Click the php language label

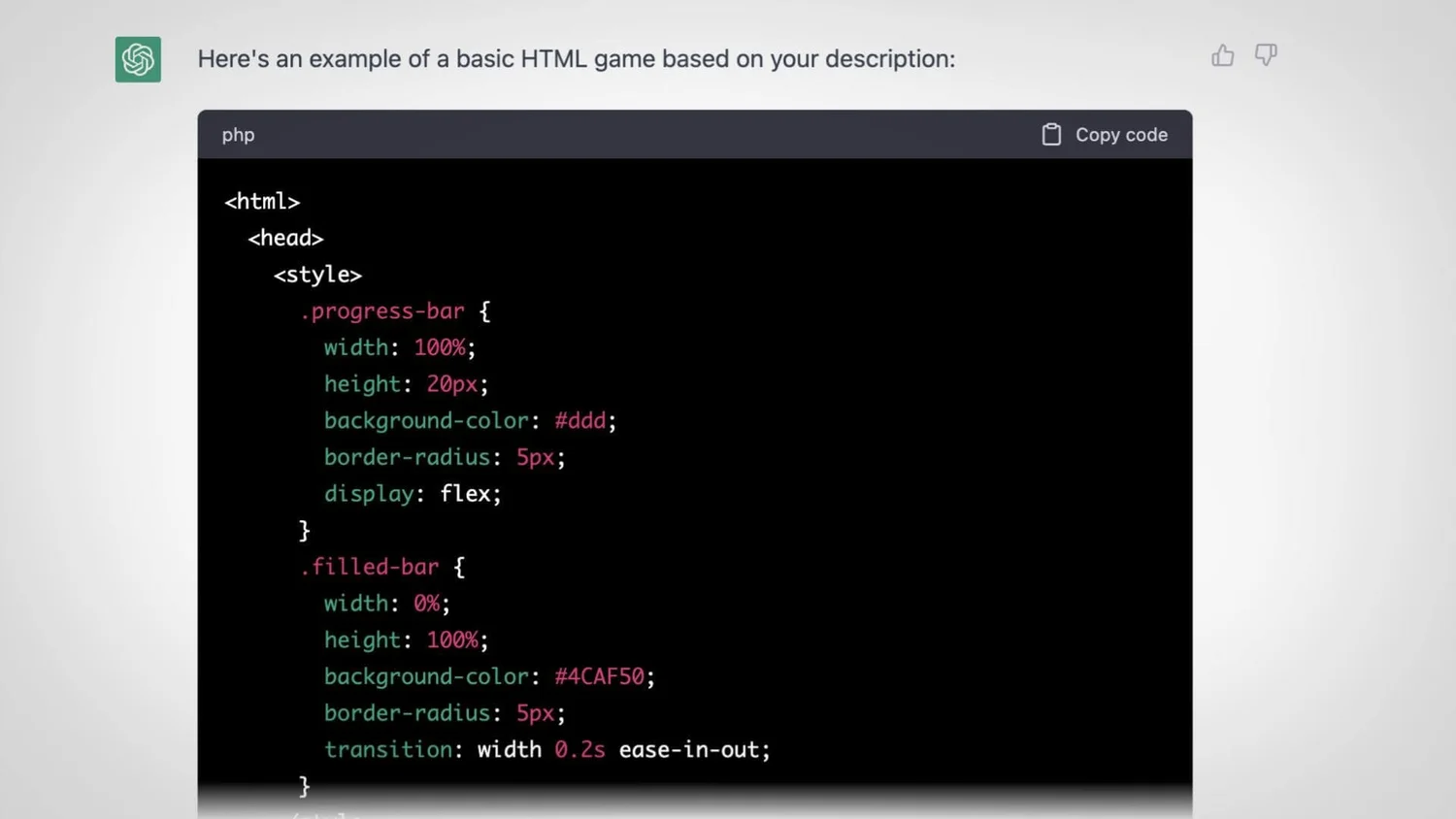pyautogui.click(x=238, y=134)
